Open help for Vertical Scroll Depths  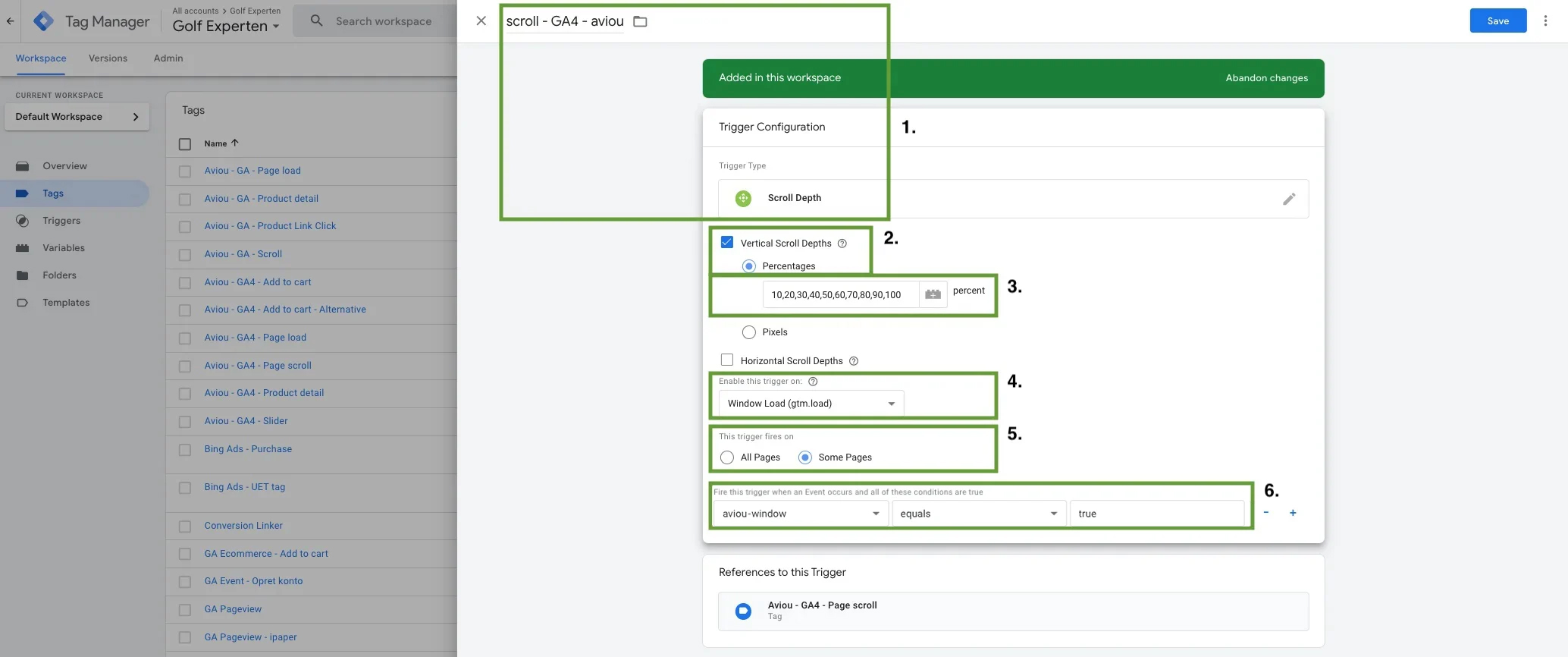click(x=842, y=244)
